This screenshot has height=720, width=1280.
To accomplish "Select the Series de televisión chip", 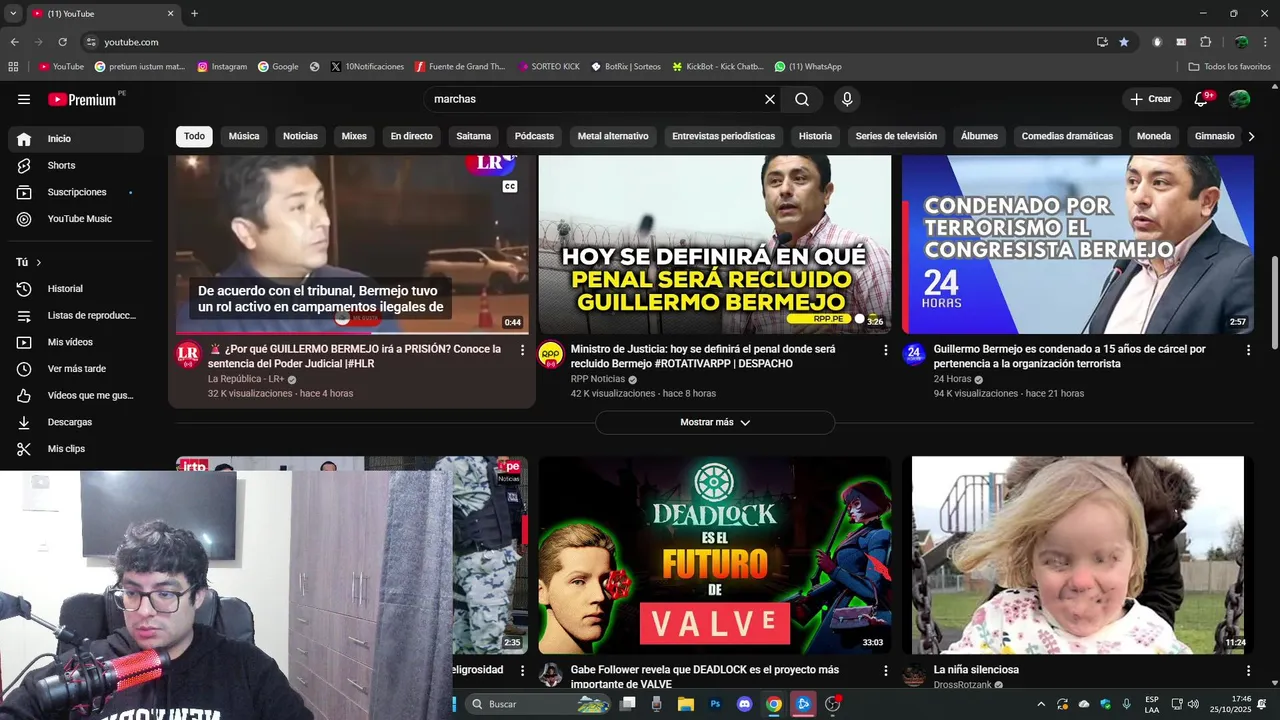I will (896, 136).
